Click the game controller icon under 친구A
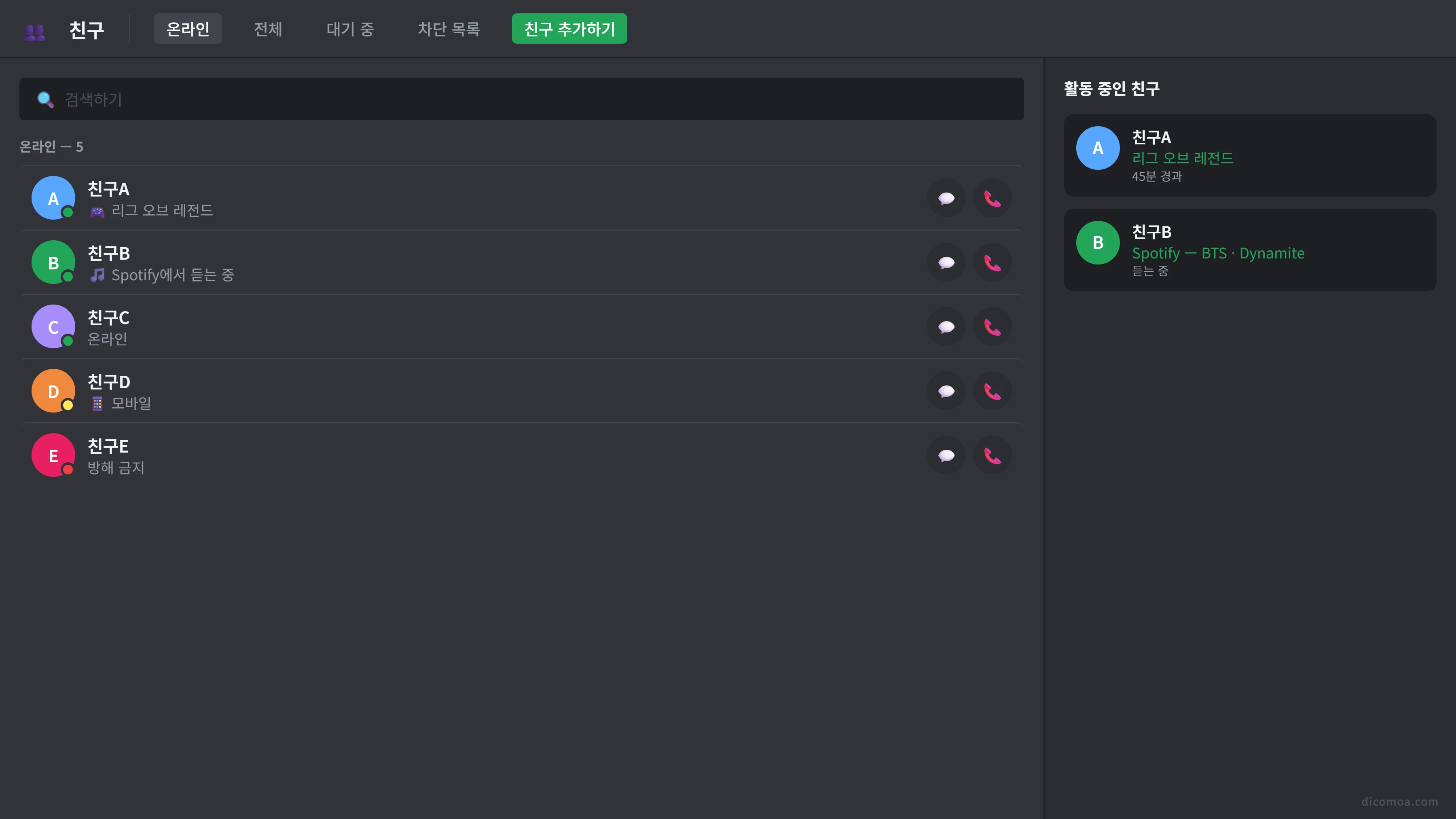This screenshot has height=819, width=1456. (x=97, y=212)
